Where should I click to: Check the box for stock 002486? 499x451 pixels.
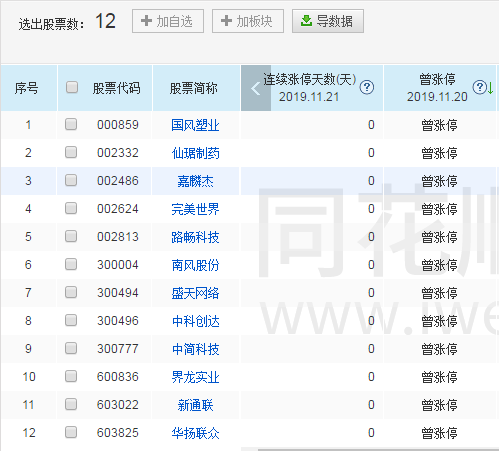tap(71, 180)
